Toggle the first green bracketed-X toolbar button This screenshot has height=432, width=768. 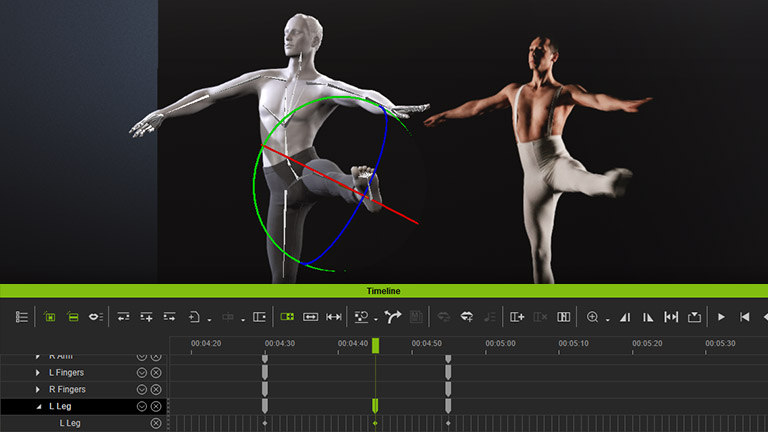coord(49,317)
